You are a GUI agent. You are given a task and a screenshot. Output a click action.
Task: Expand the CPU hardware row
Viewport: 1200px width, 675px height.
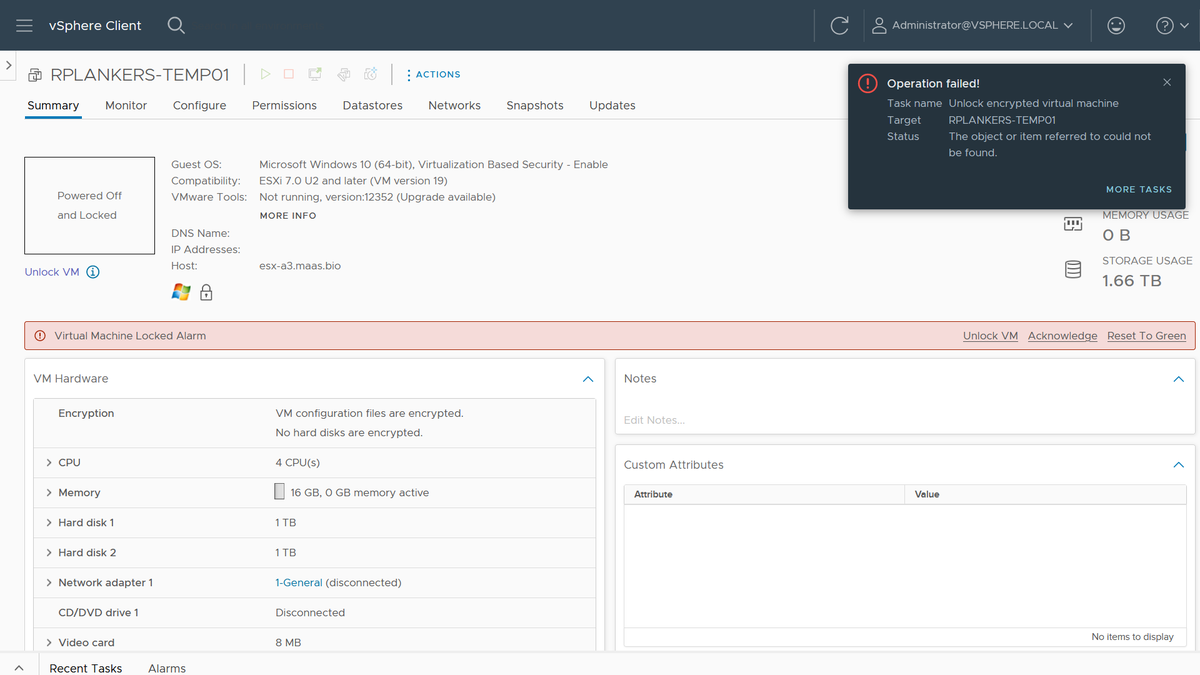click(x=49, y=463)
